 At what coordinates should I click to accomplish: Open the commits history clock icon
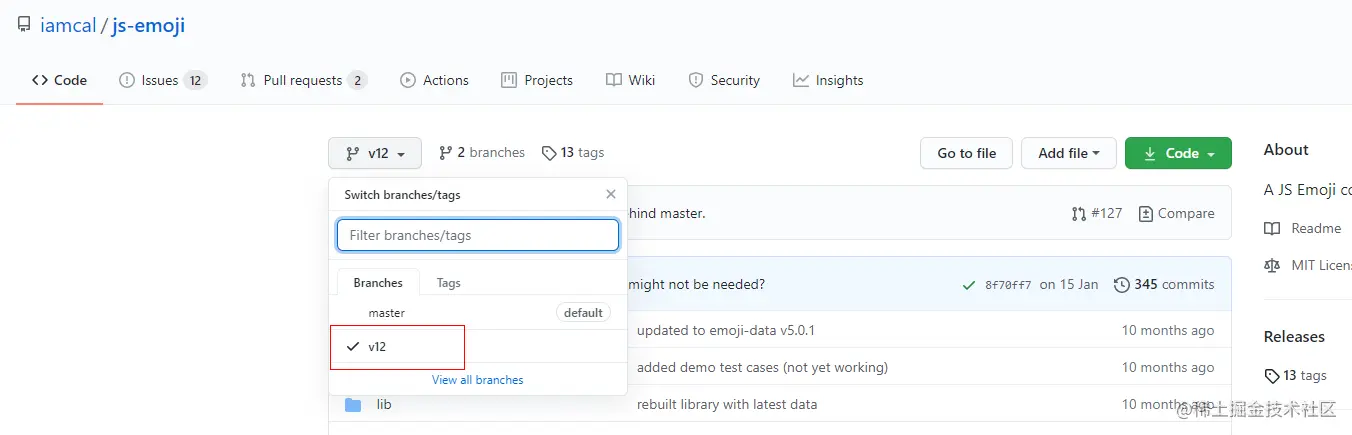point(1122,285)
